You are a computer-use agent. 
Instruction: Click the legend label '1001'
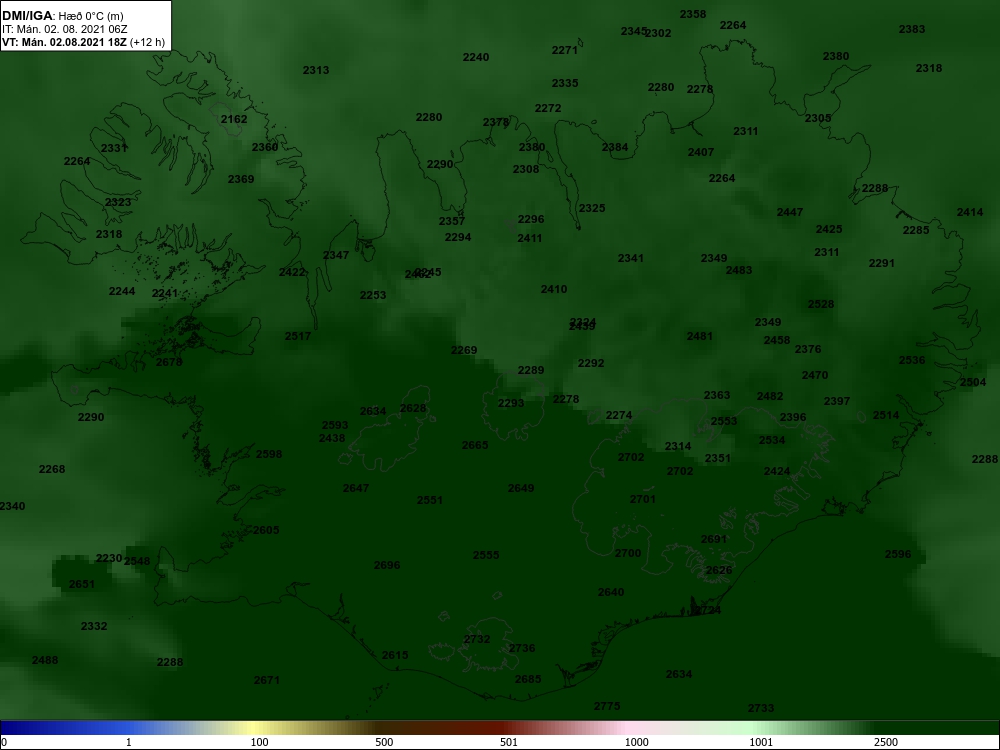click(761, 742)
